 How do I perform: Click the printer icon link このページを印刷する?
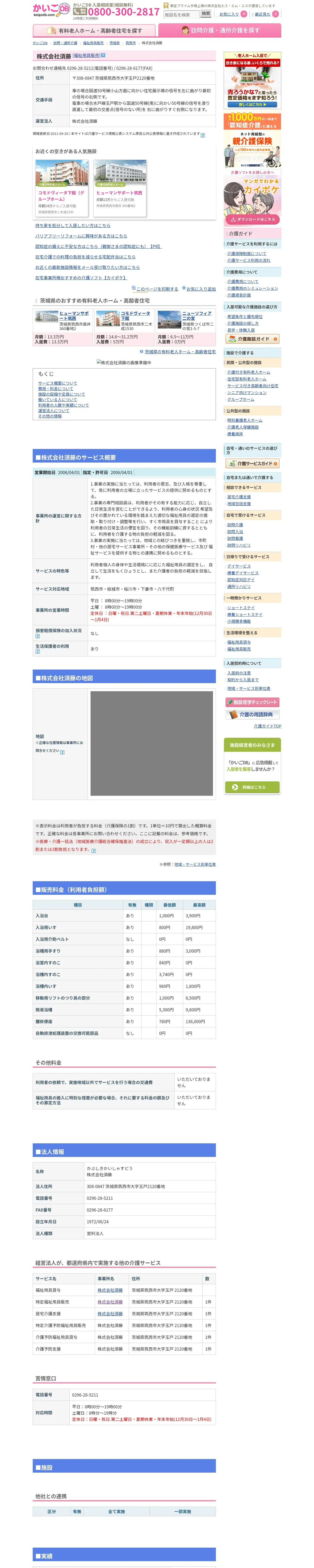[155, 289]
